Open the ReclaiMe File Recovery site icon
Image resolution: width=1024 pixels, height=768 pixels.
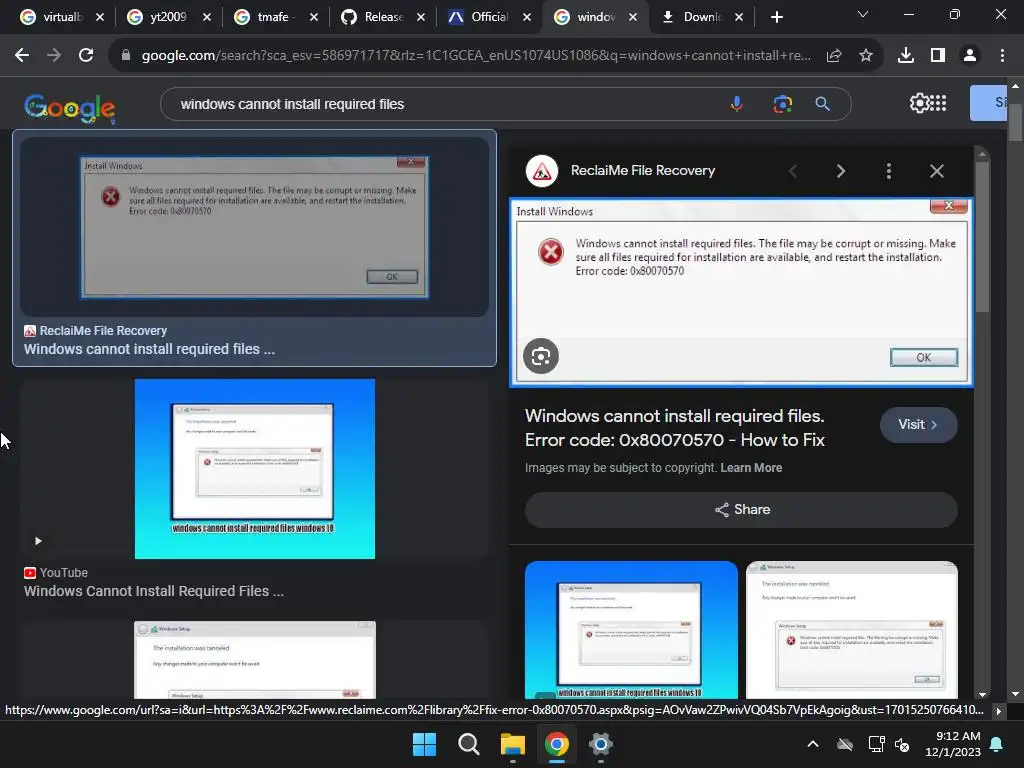541,171
